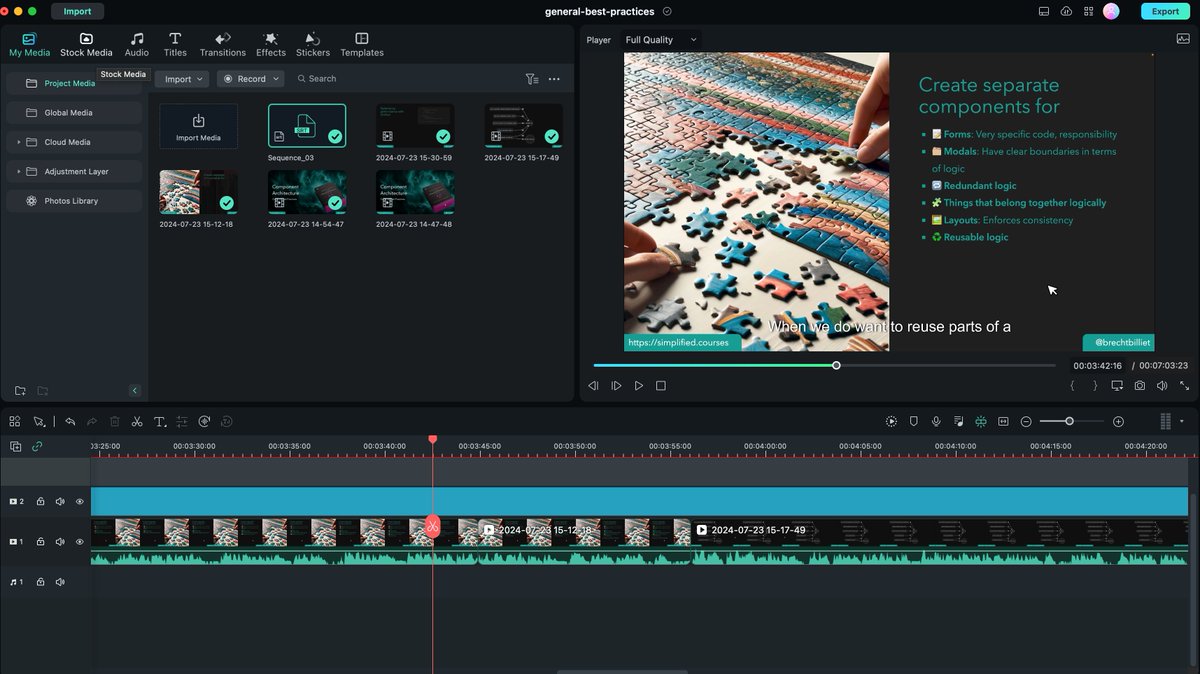Mute video track 1 speaker
Image resolution: width=1200 pixels, height=674 pixels.
click(x=60, y=542)
